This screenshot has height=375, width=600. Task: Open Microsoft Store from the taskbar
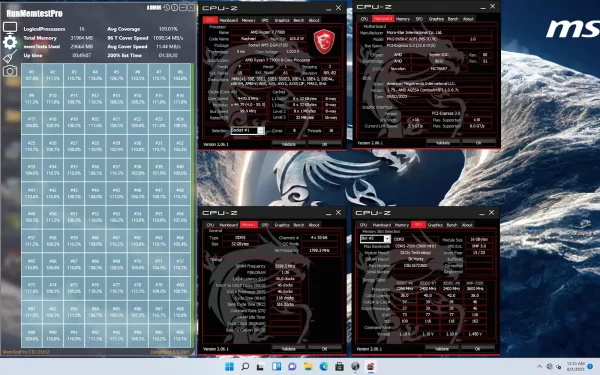[339, 367]
